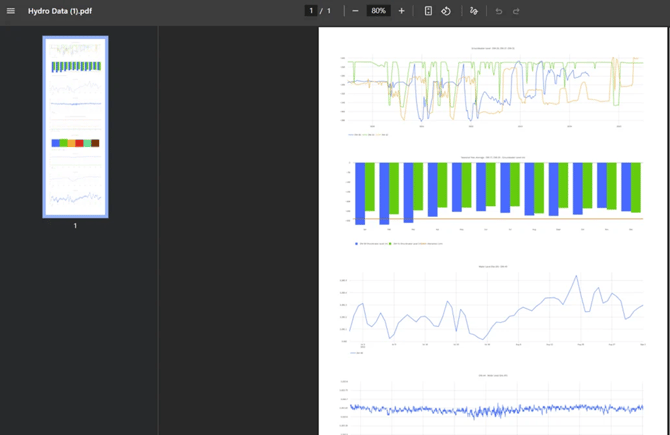Click the total page count in toolbar
The image size is (670, 435).
click(329, 11)
